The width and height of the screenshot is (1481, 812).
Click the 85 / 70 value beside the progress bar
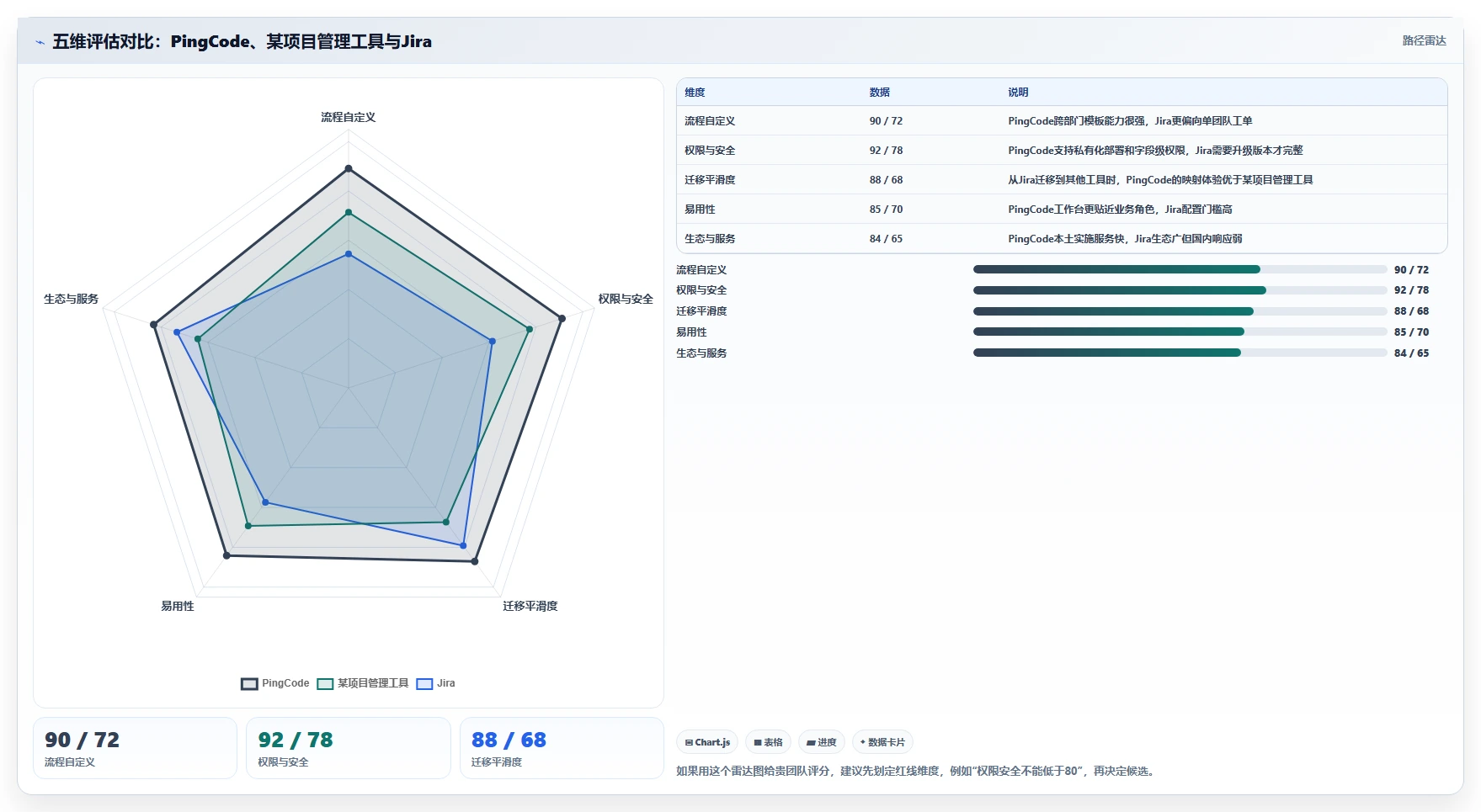(x=1411, y=332)
